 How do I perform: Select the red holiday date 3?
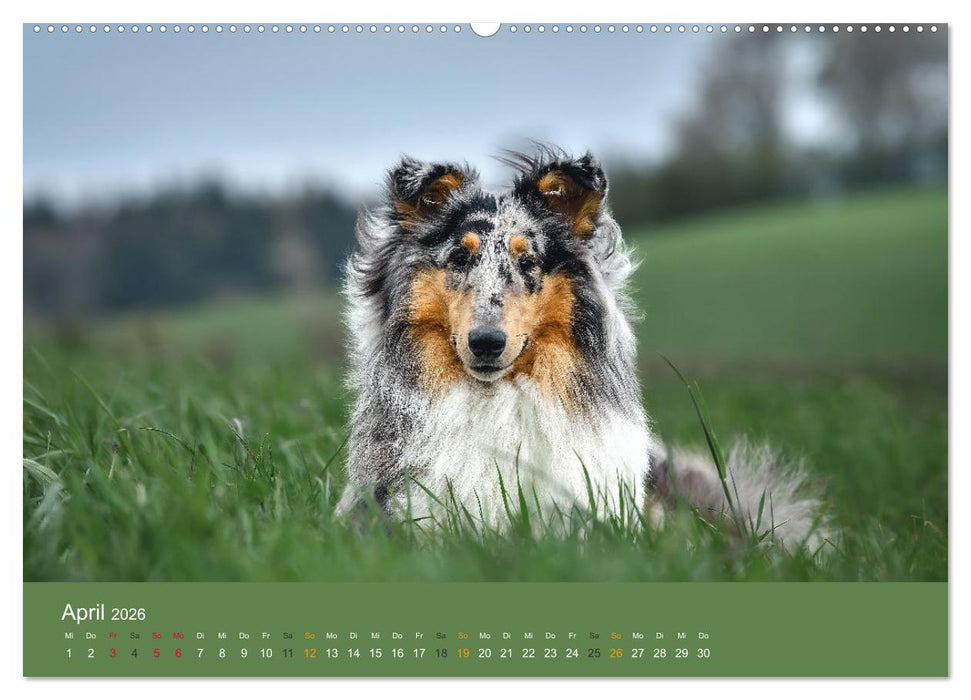pos(111,652)
